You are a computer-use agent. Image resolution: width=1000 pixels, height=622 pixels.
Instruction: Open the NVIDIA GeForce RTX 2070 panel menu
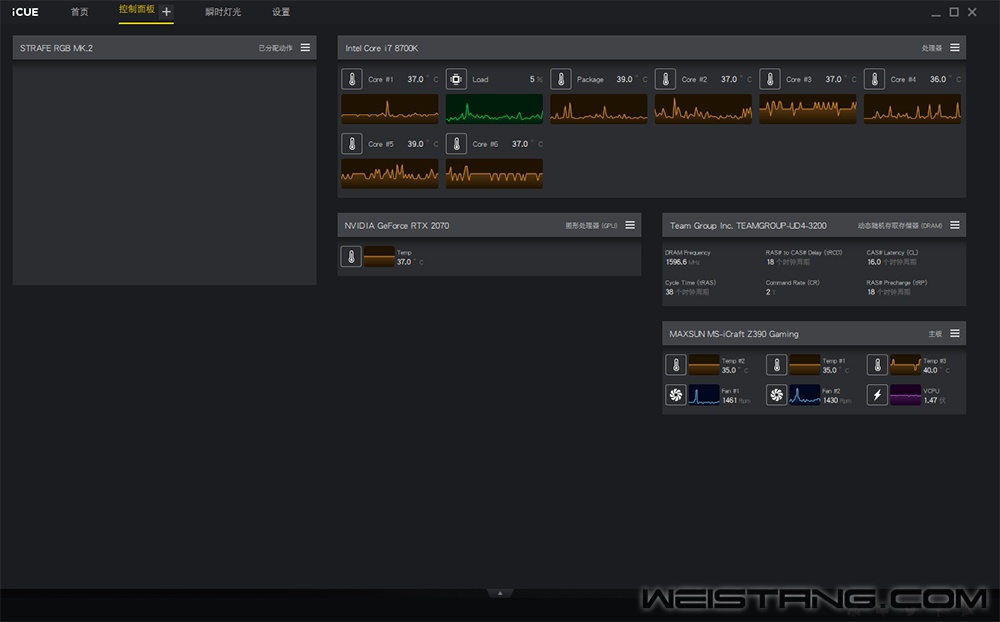coord(630,226)
